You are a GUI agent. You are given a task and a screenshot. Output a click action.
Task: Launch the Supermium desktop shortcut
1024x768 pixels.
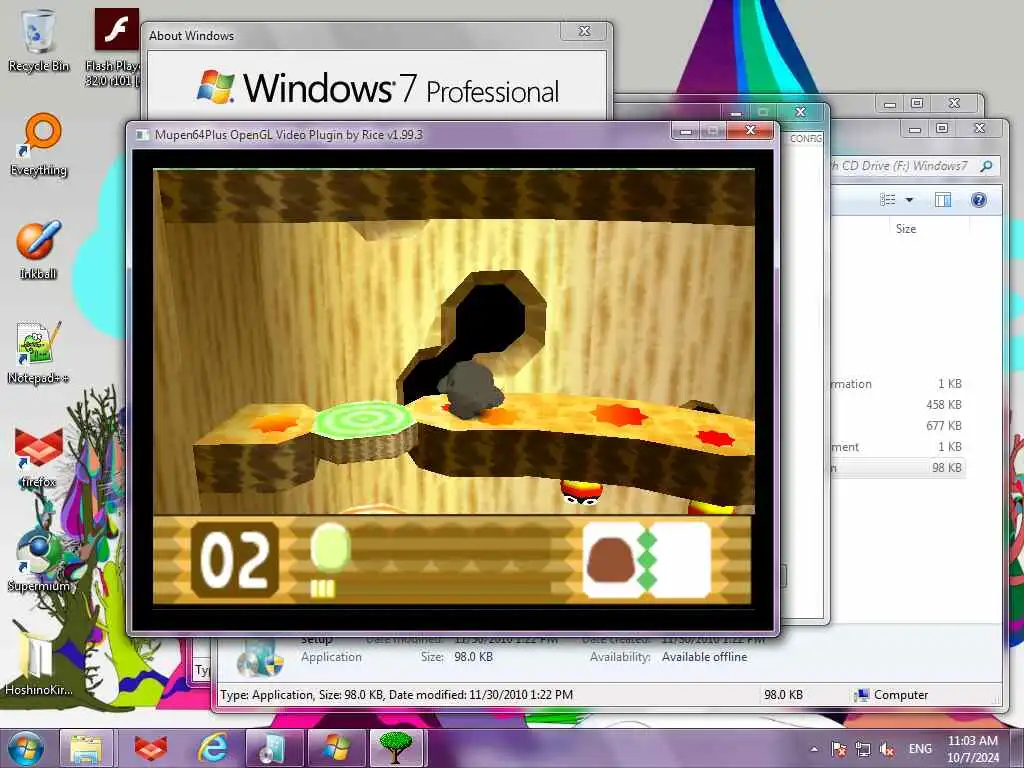[39, 560]
